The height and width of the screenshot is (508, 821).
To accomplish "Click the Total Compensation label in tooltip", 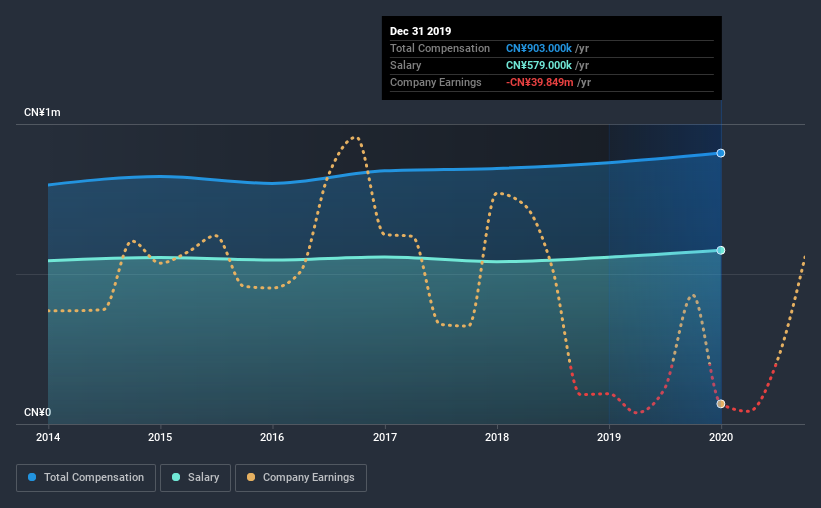I will click(x=440, y=48).
